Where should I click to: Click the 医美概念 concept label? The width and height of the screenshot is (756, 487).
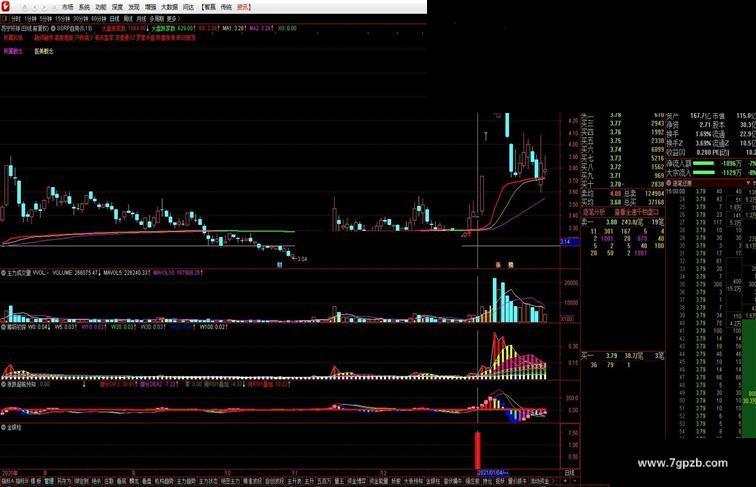tap(44, 52)
